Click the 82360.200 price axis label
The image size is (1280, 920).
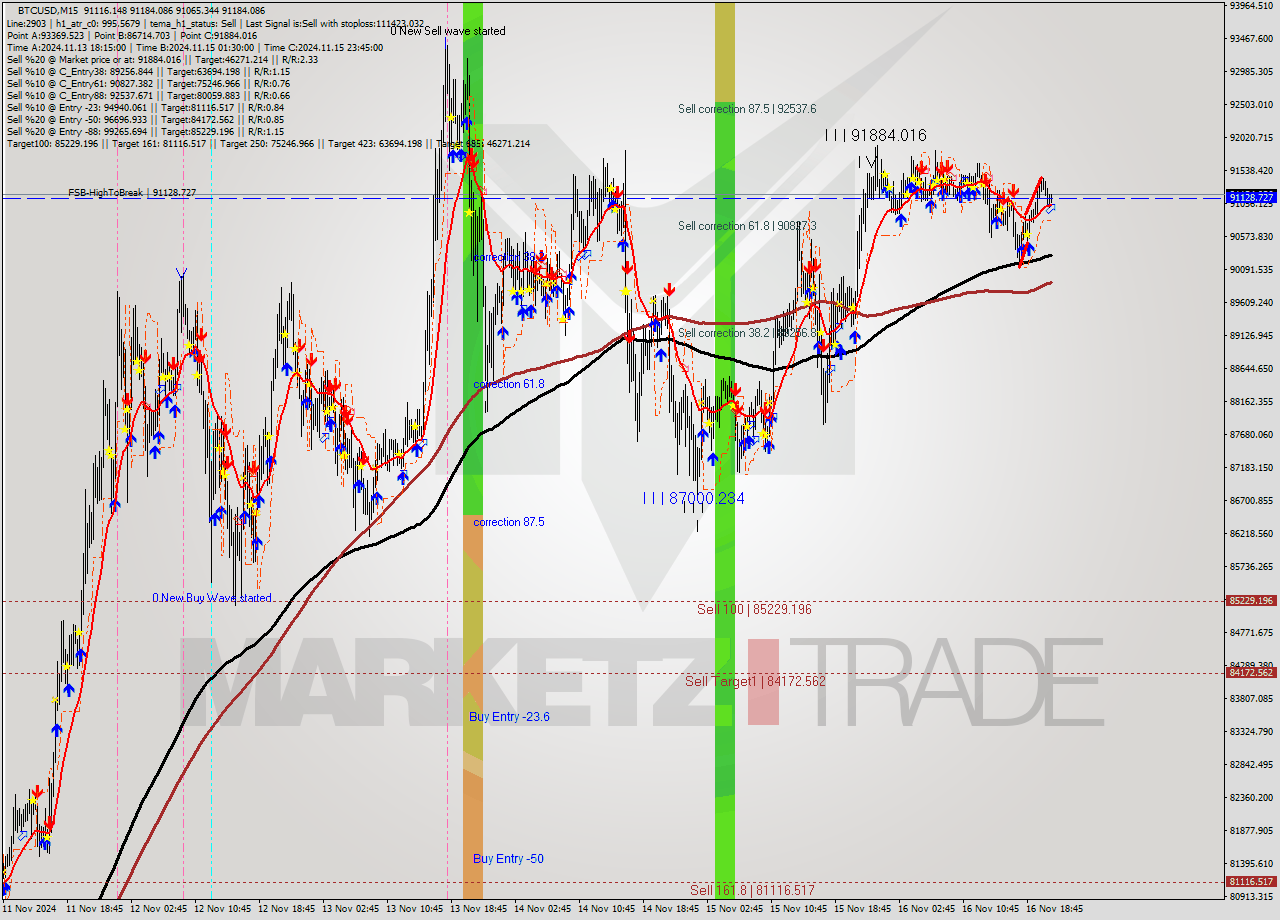(x=1251, y=797)
